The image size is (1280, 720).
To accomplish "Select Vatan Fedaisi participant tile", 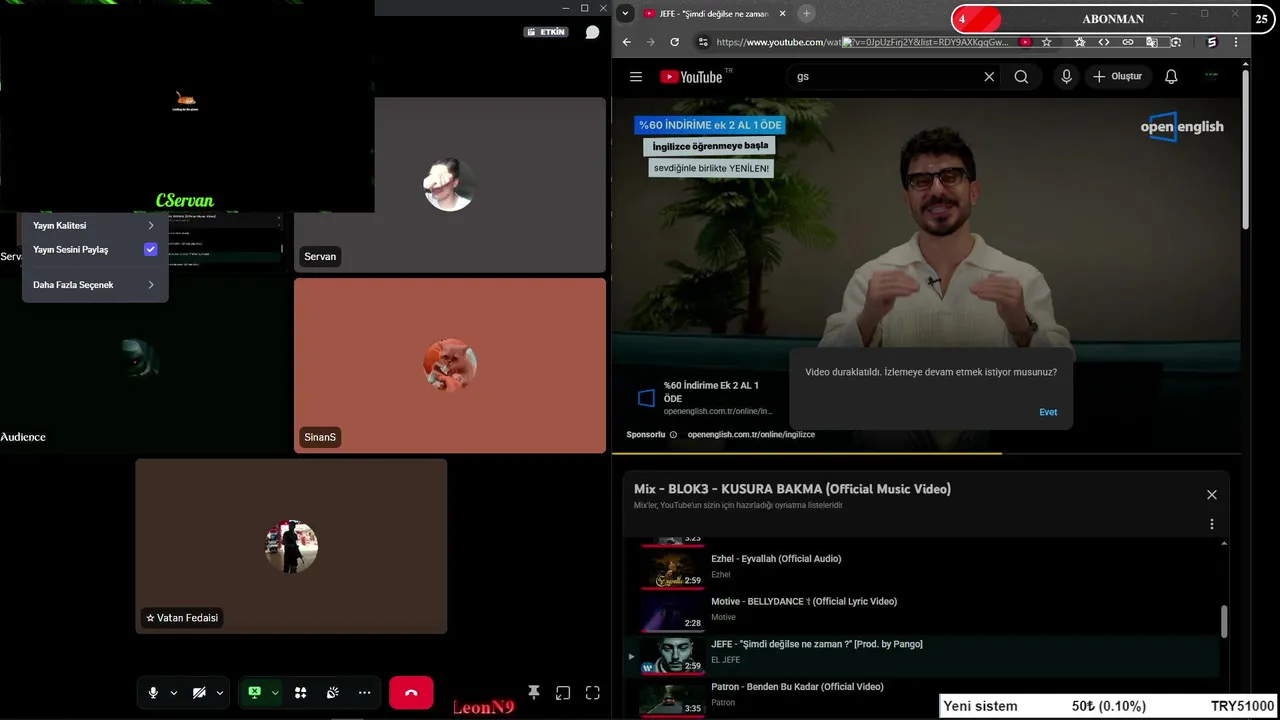I will coord(291,546).
